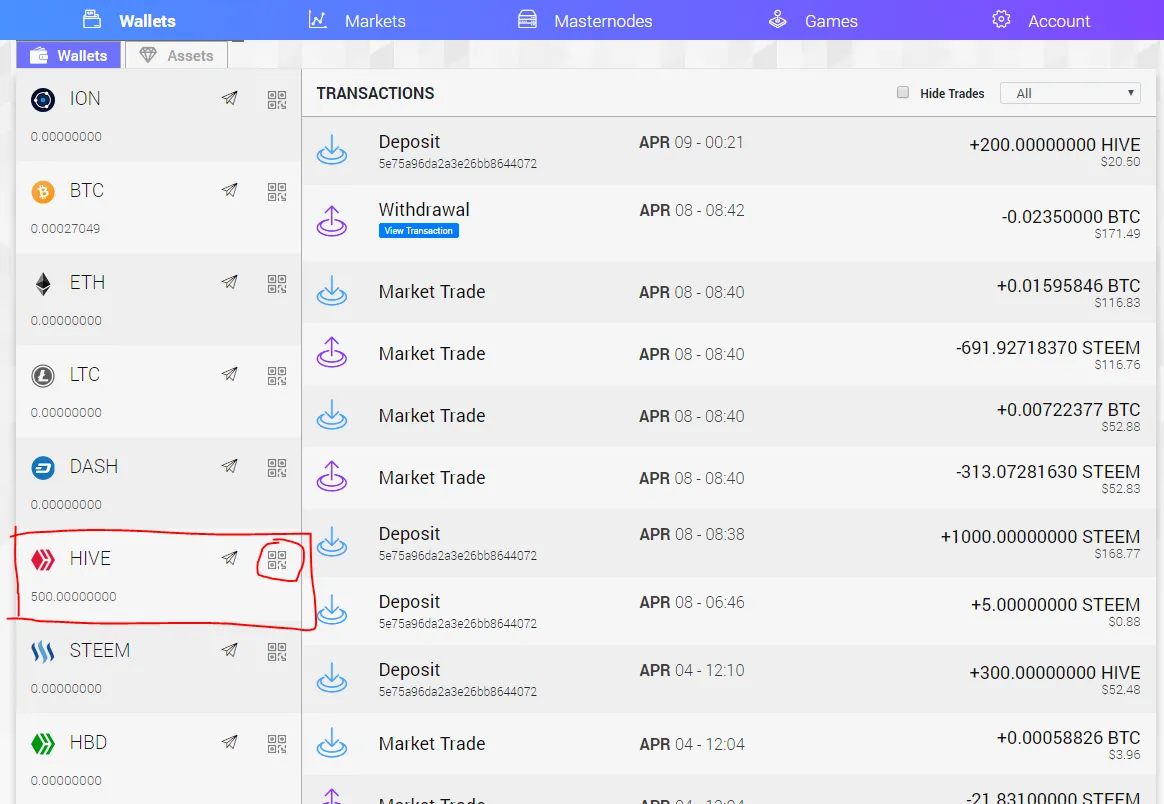Click the LTC coin logo
Image resolution: width=1164 pixels, height=804 pixels.
pos(43,376)
